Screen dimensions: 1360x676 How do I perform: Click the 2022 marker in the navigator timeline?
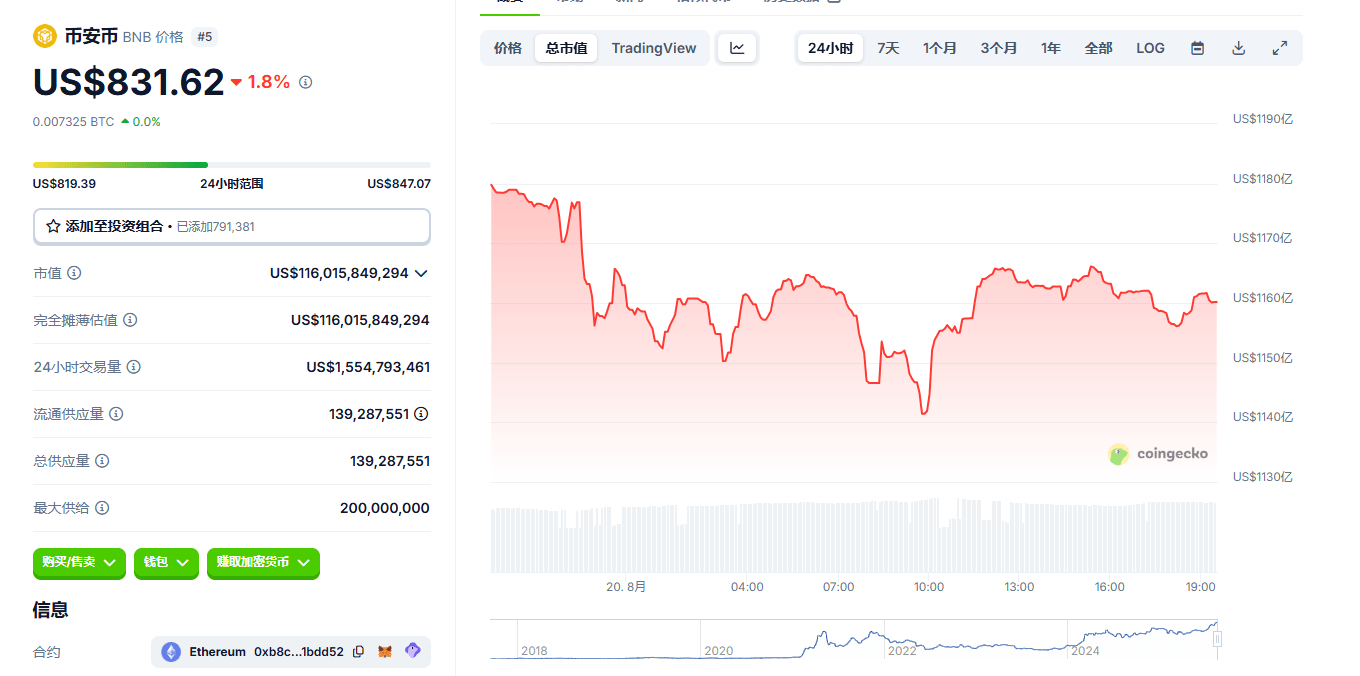click(x=902, y=651)
